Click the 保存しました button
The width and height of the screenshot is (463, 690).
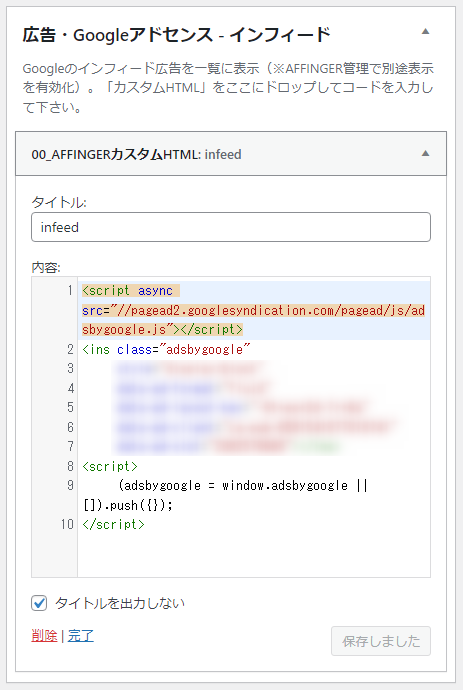[x=381, y=641]
